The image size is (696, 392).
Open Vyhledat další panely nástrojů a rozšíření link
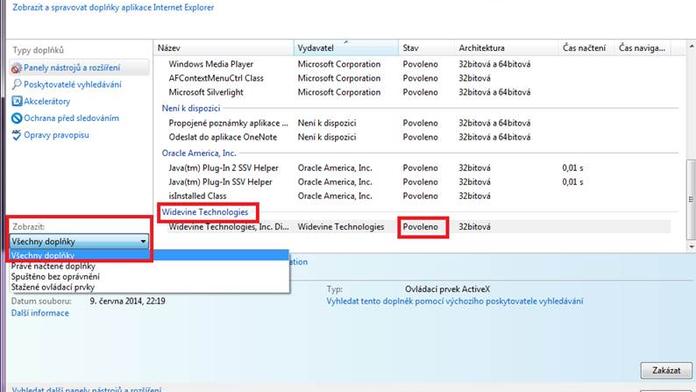[87, 389]
